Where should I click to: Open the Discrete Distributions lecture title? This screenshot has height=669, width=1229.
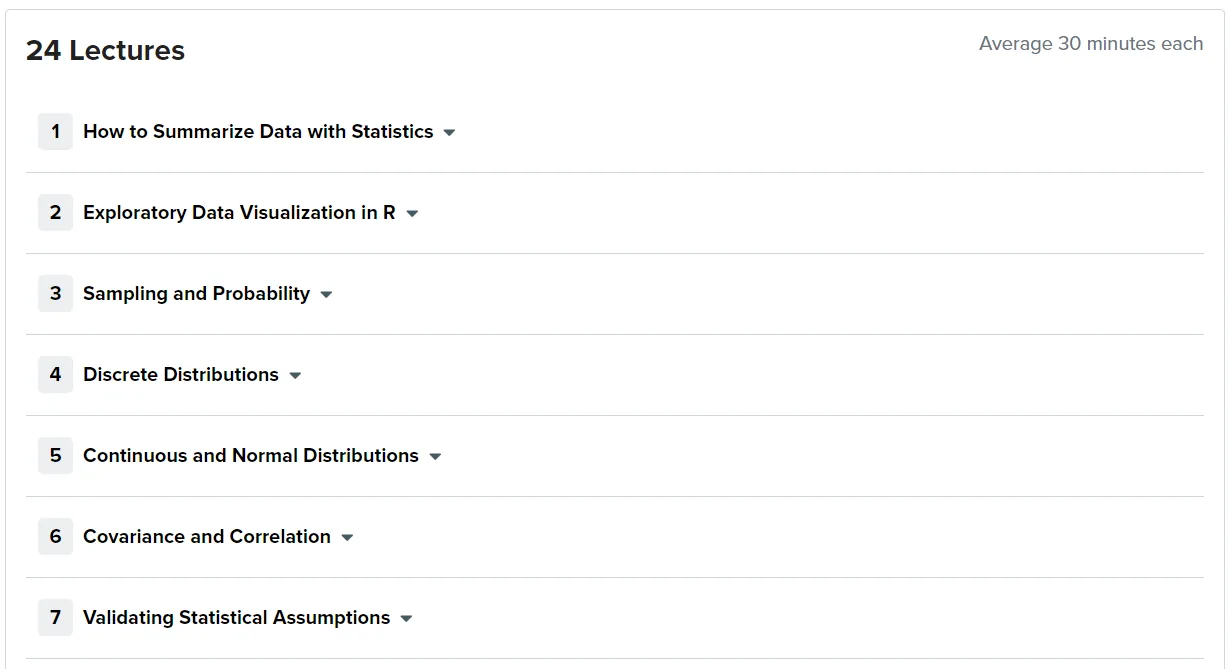[x=181, y=374]
